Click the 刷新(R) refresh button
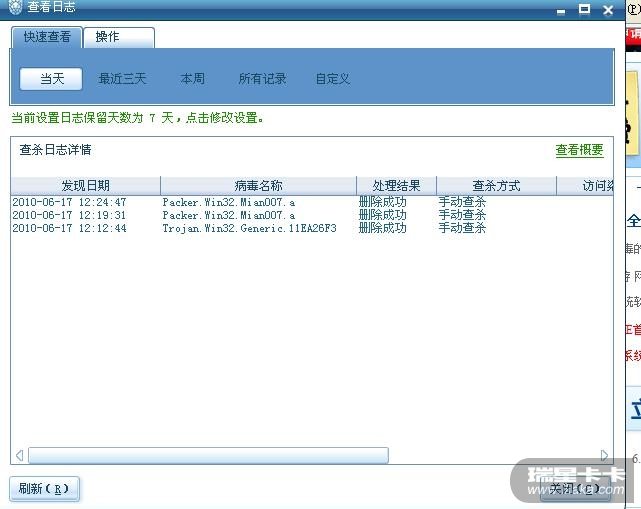Screen dimensions: 641x509 (x=44, y=489)
